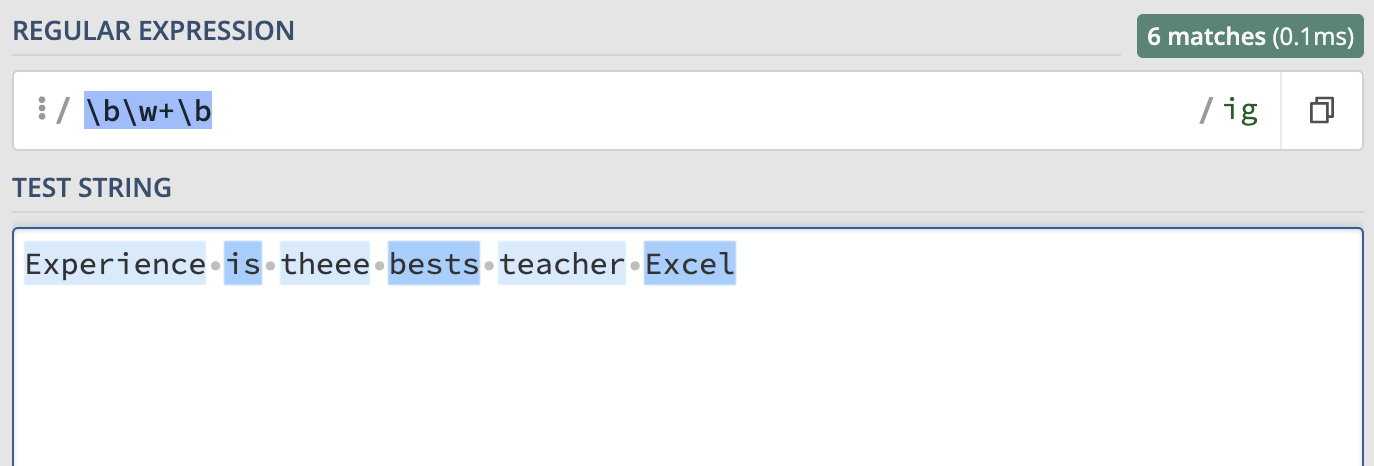Open the delimiter options vertical dots
The width and height of the screenshot is (1374, 466).
[41, 109]
